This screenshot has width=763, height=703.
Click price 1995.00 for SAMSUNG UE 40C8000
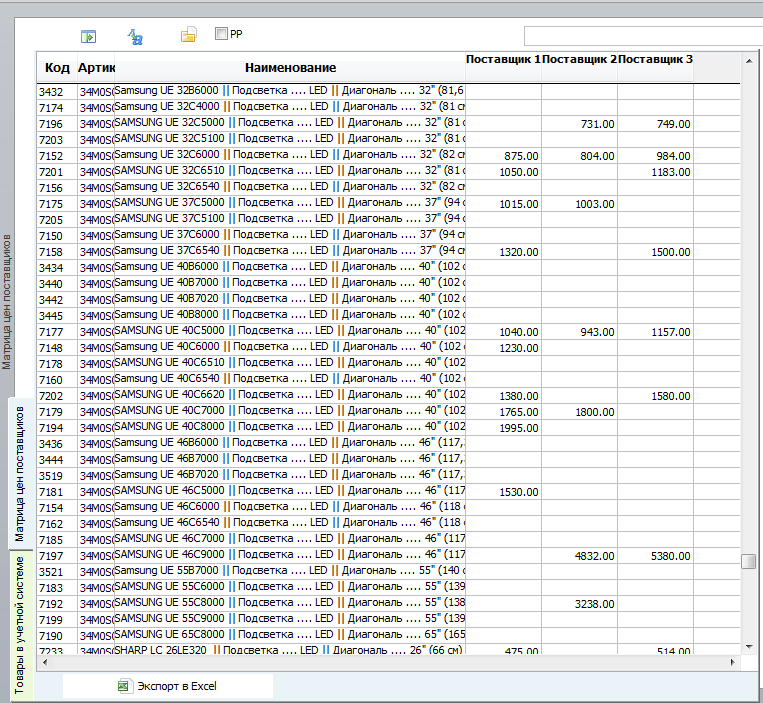pos(519,428)
